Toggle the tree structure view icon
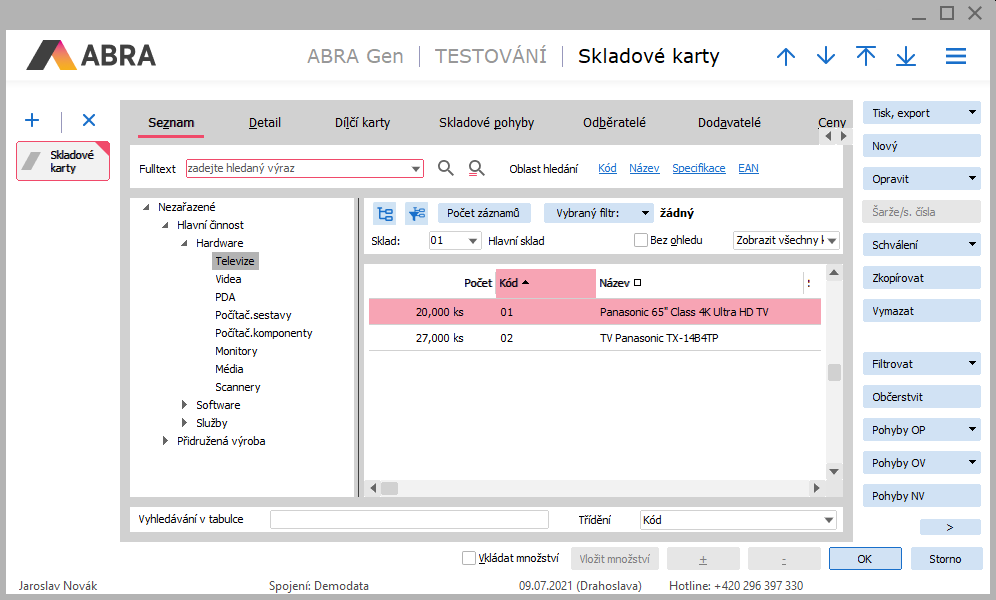Viewport: 996px width, 600px height. click(384, 213)
